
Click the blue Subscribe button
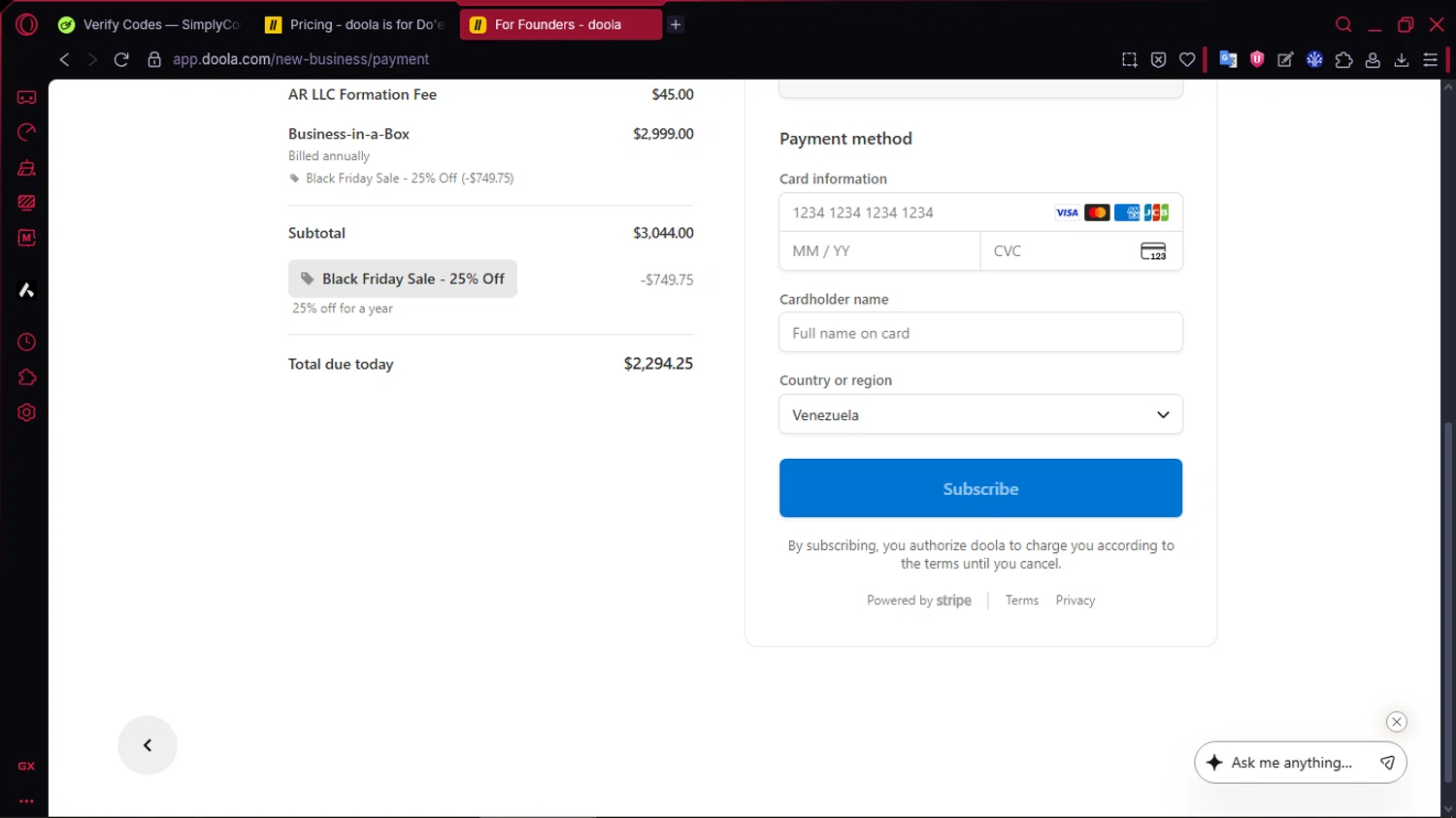980,488
